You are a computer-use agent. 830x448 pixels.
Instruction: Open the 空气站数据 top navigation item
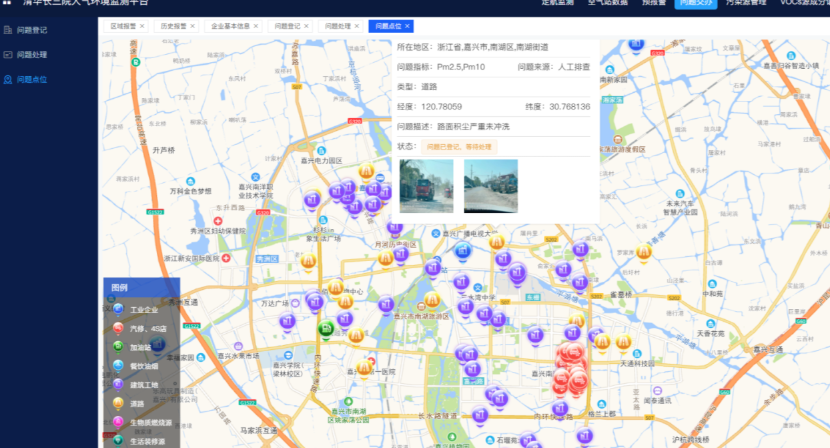click(x=608, y=3)
